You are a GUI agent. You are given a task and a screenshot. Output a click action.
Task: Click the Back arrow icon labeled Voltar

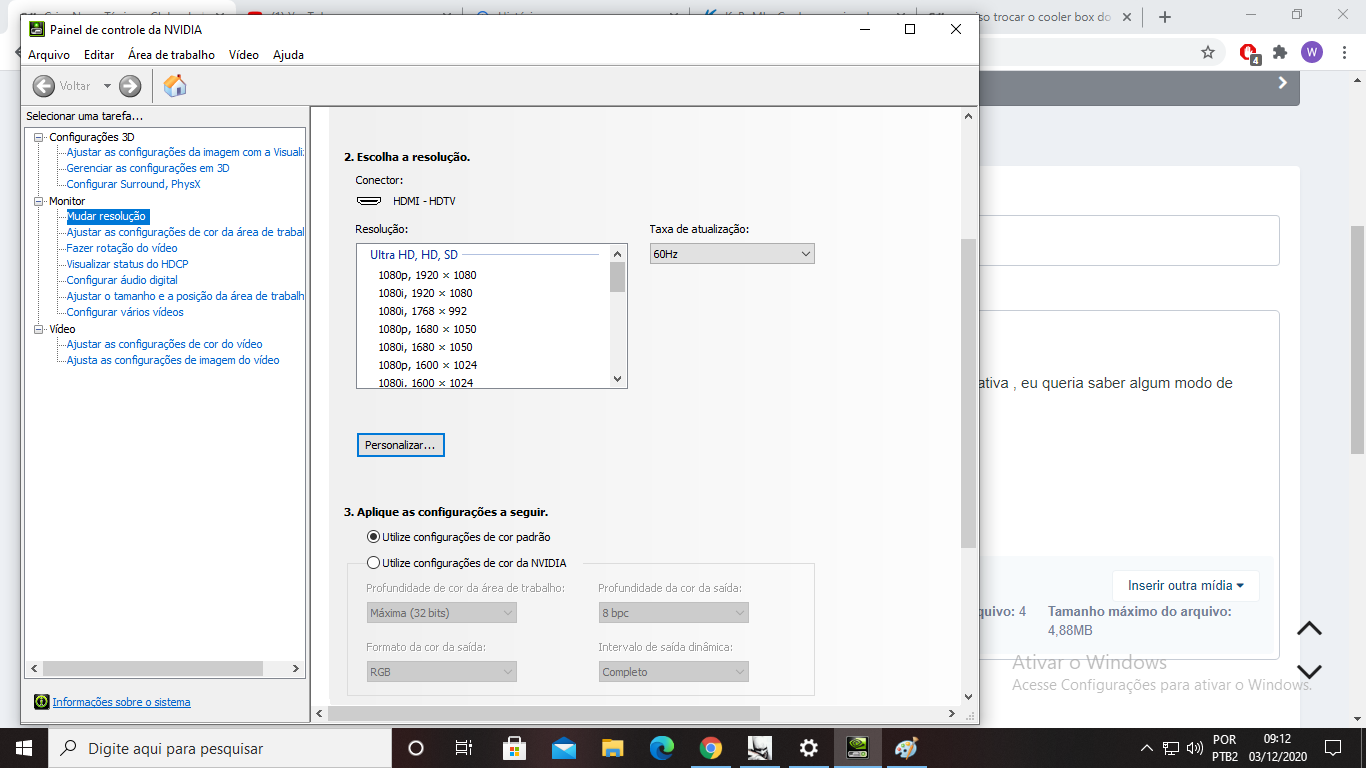coord(44,86)
